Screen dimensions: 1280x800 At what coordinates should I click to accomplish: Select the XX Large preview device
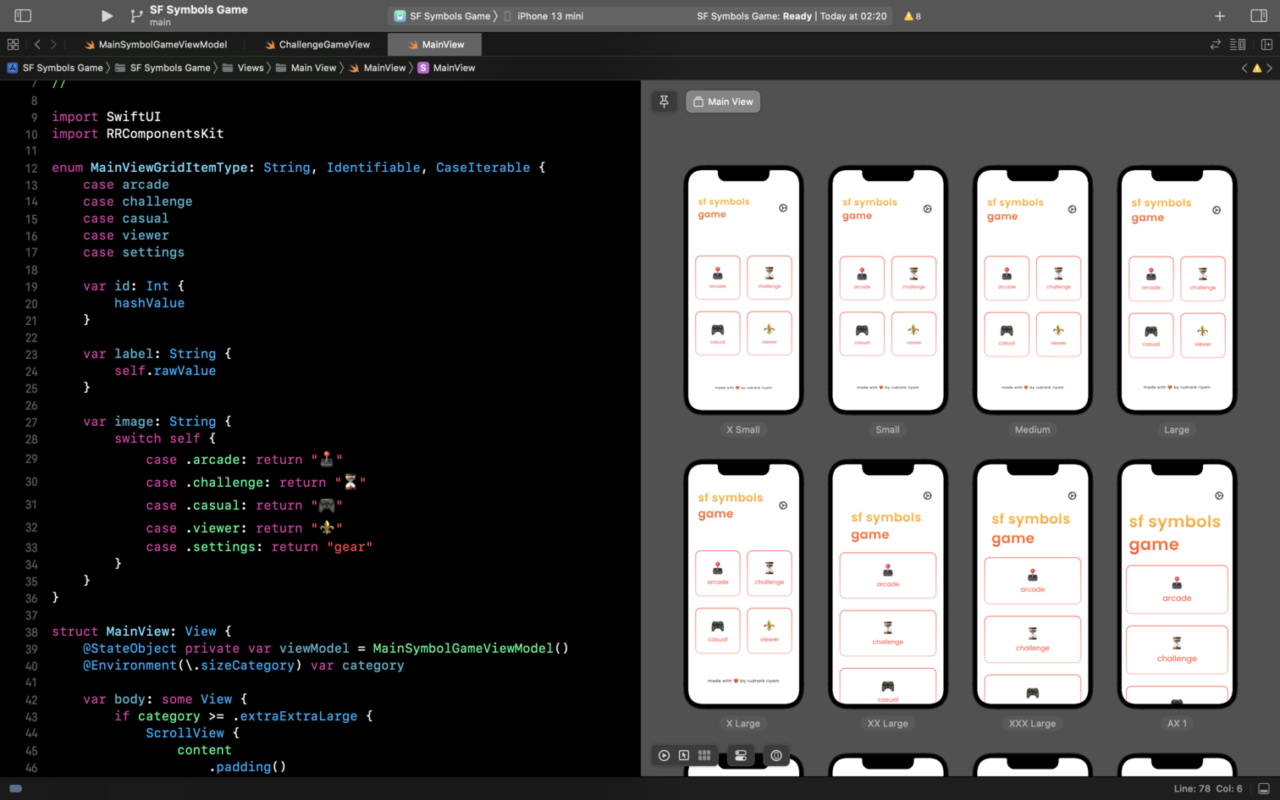point(888,584)
